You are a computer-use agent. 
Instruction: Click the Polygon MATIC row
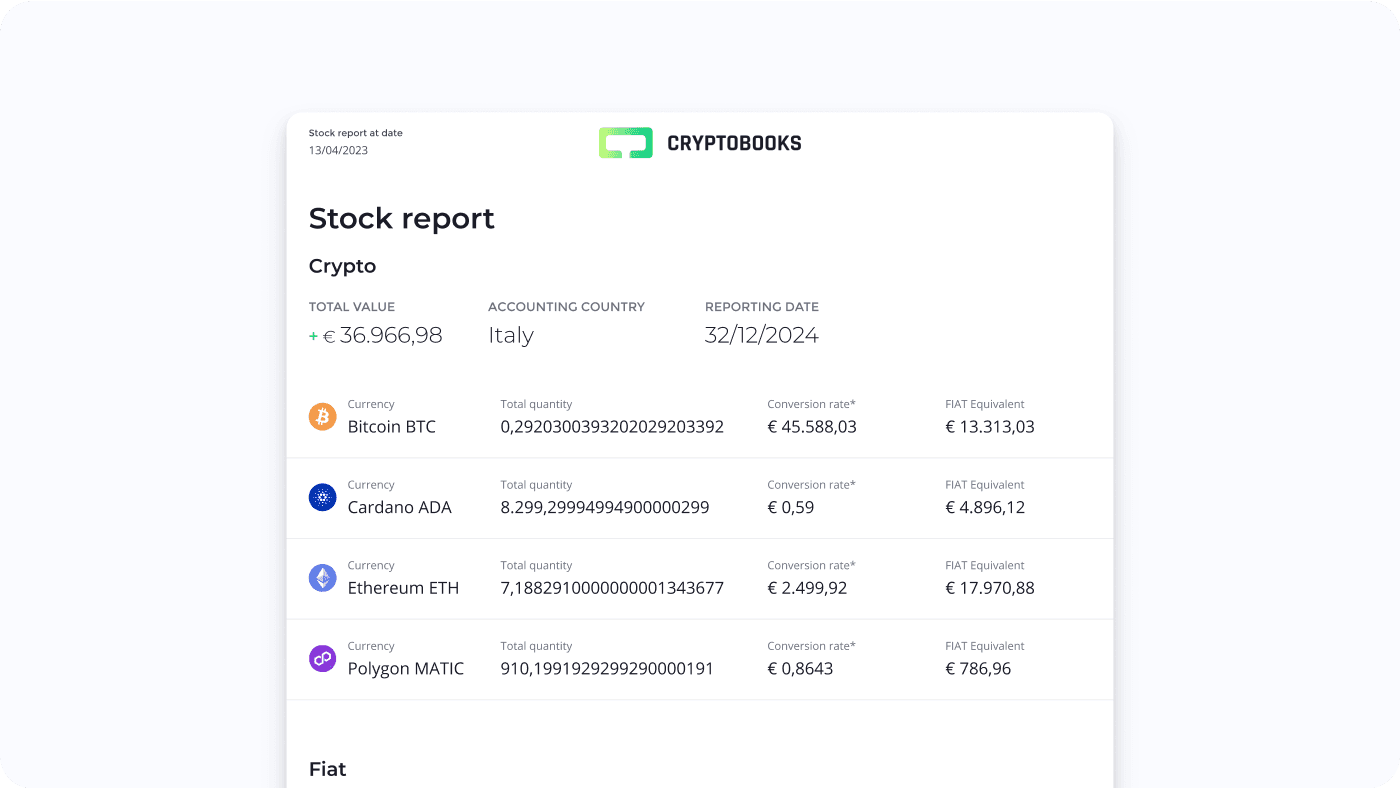point(700,658)
